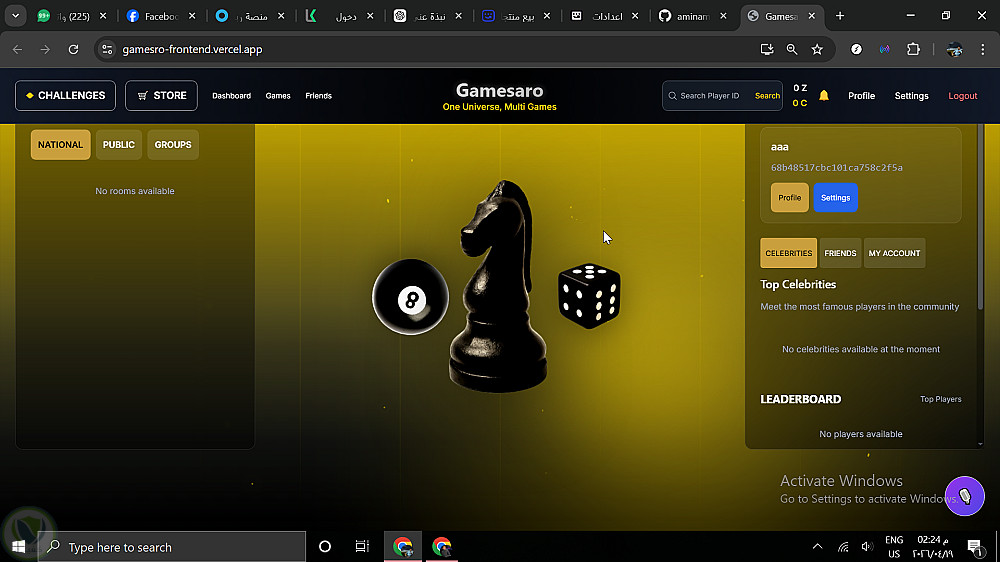Click the chess knight game icon
The width and height of the screenshot is (1000, 562).
[x=497, y=286]
